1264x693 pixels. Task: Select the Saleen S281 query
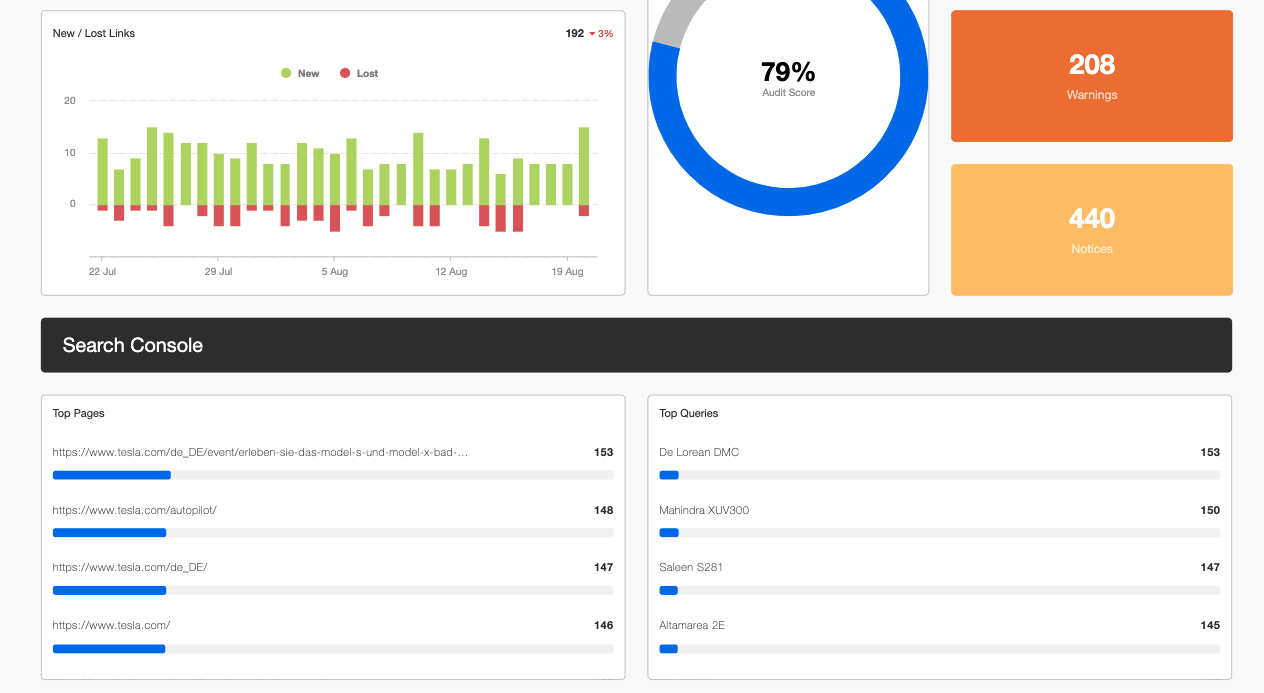(x=691, y=567)
